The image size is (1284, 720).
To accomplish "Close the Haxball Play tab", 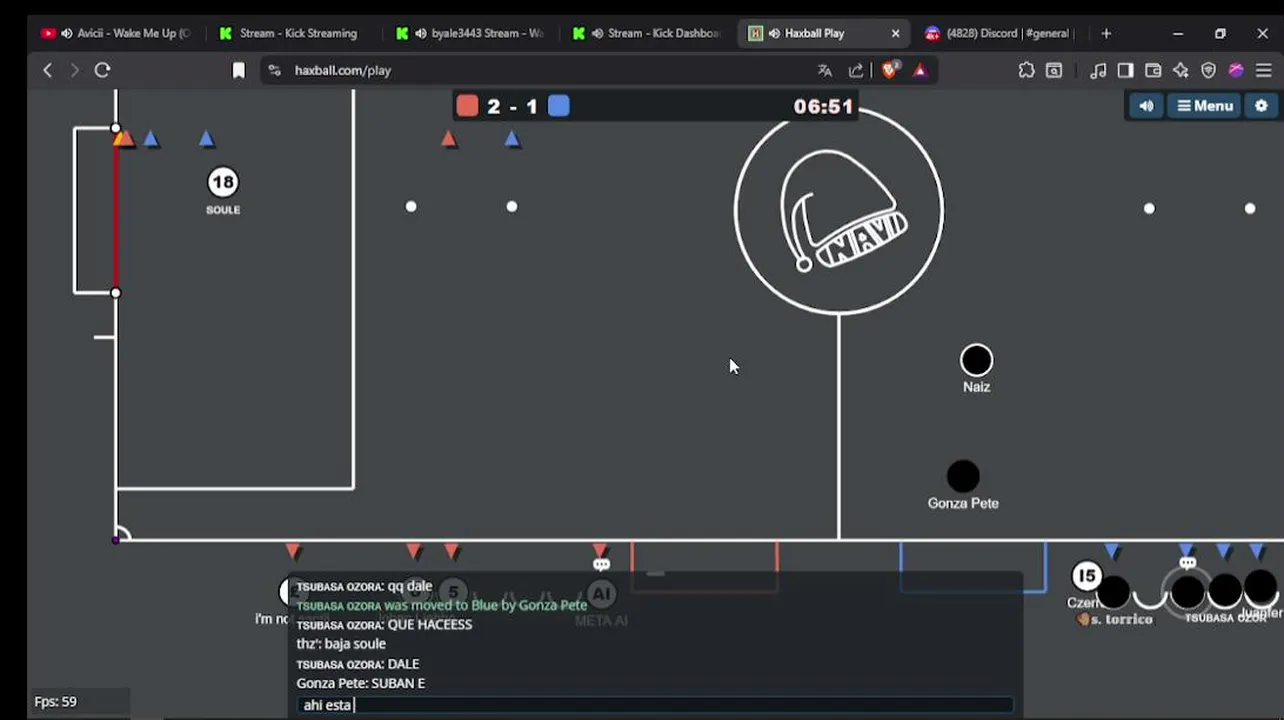I will click(x=895, y=33).
